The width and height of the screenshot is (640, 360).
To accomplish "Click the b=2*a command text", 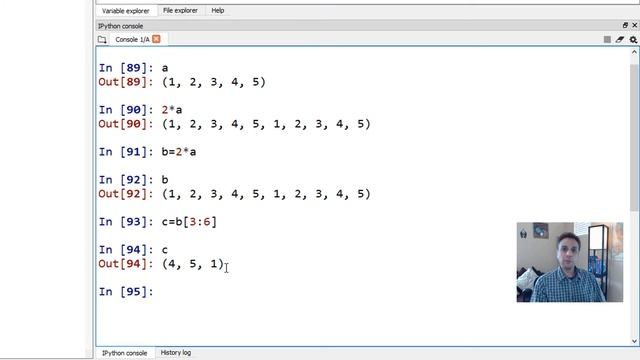I will click(179, 152).
